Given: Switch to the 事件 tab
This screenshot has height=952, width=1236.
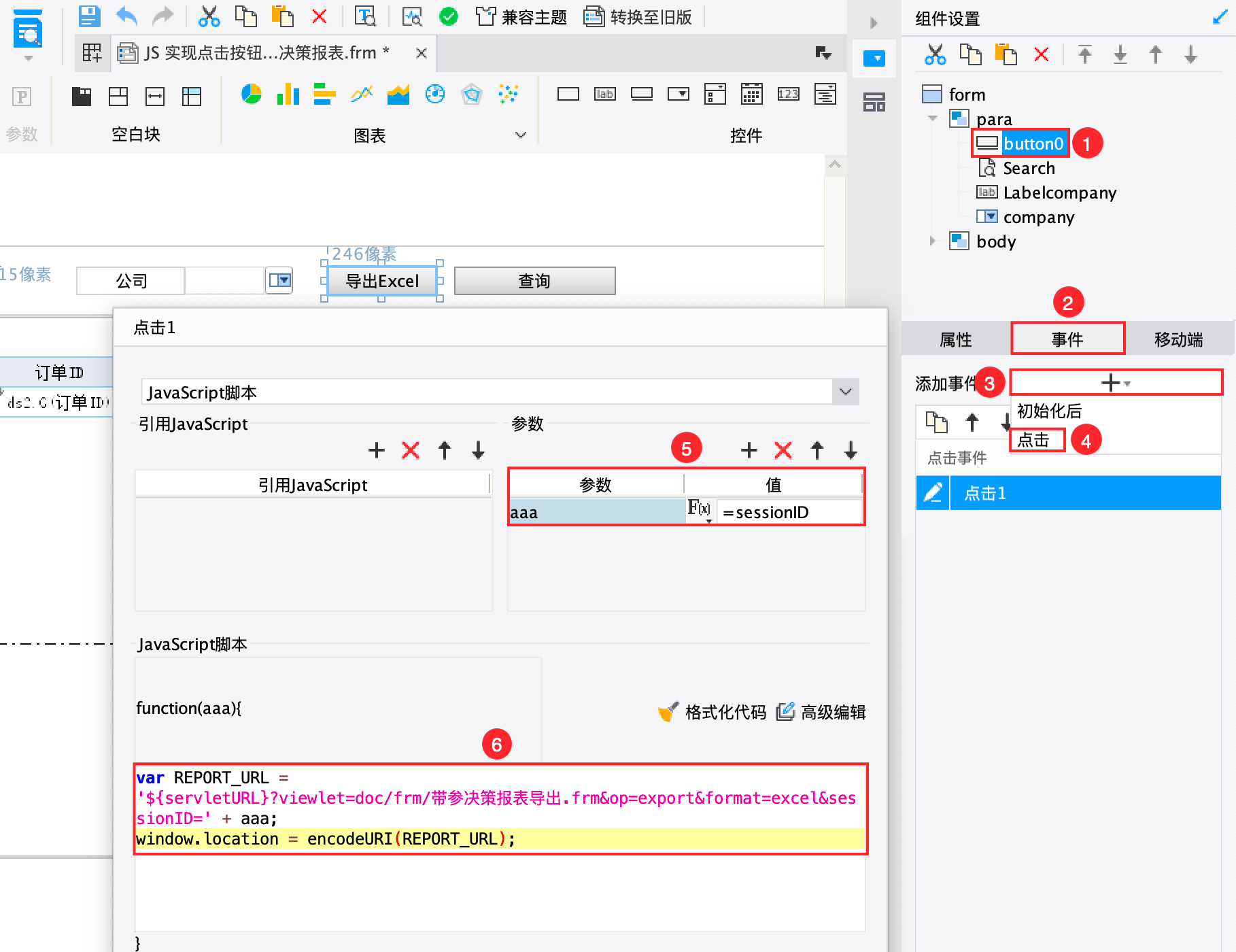Looking at the screenshot, I should 1067,339.
